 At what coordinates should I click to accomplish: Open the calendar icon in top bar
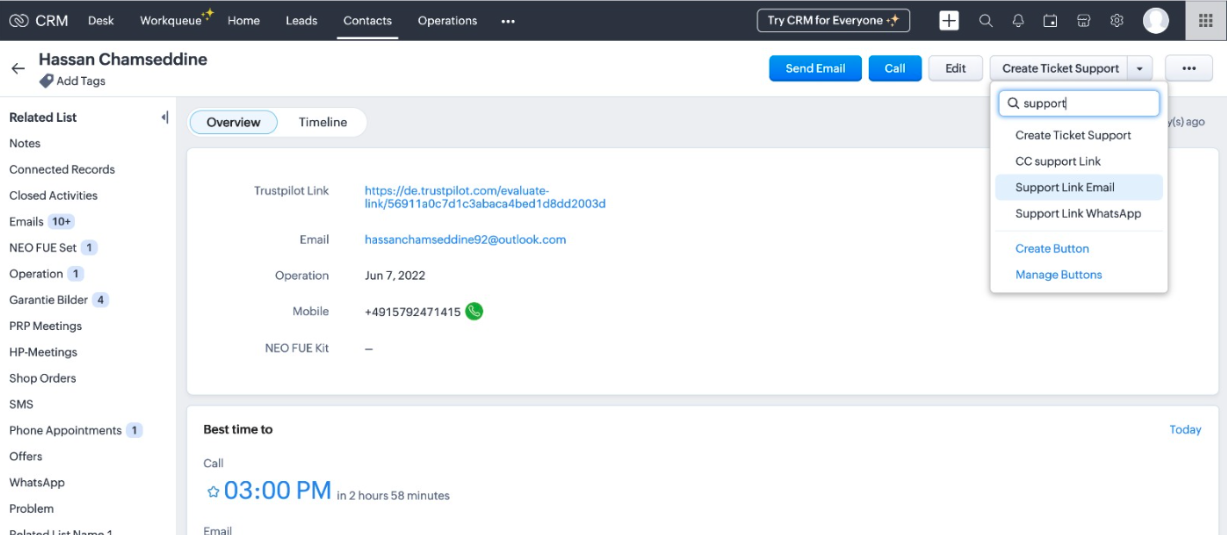(x=1050, y=20)
